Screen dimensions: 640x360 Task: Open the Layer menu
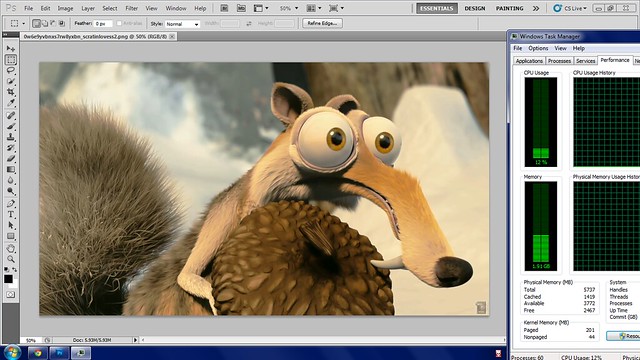coord(88,8)
